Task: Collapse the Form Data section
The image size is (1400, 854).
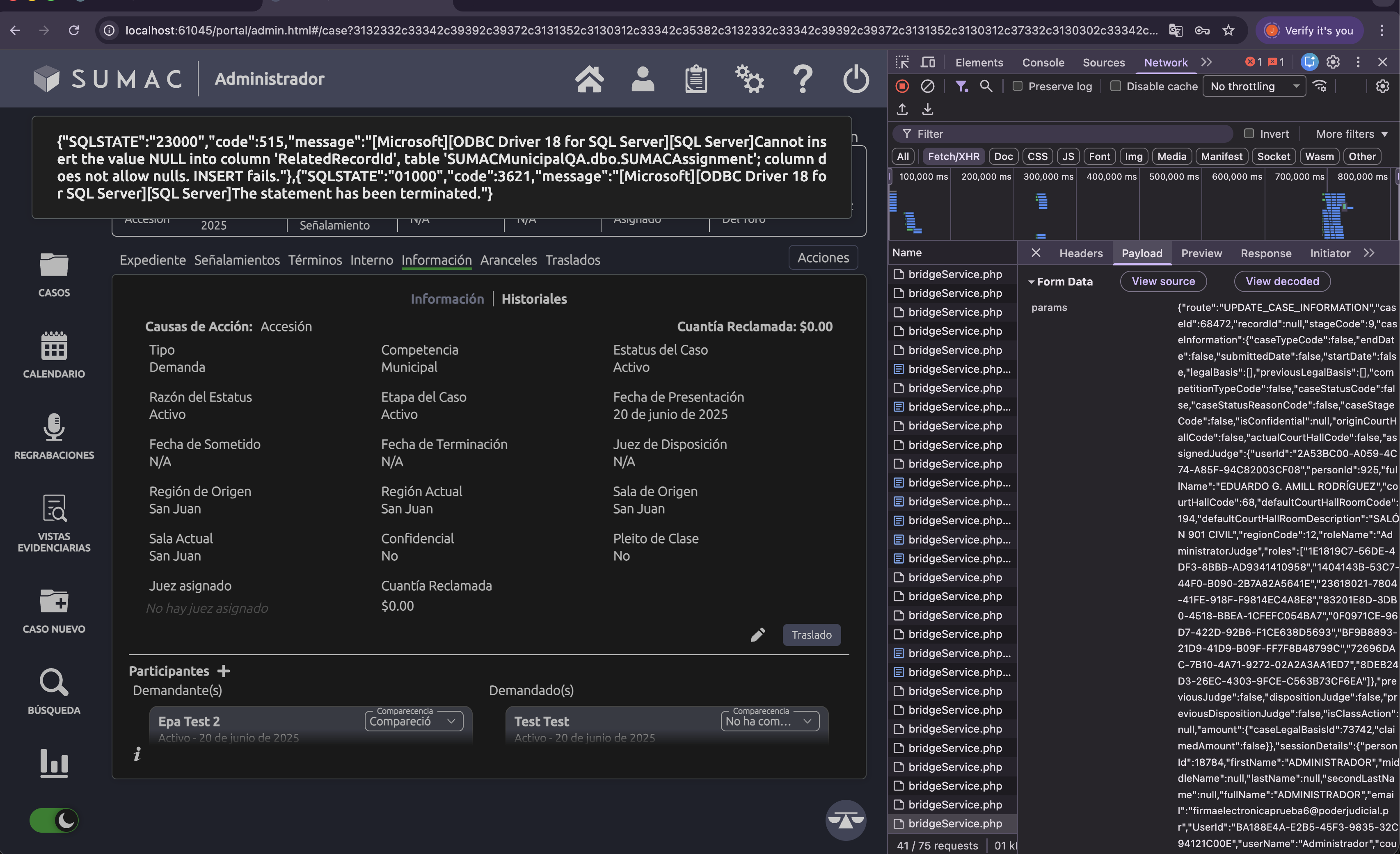Action: (x=1031, y=282)
